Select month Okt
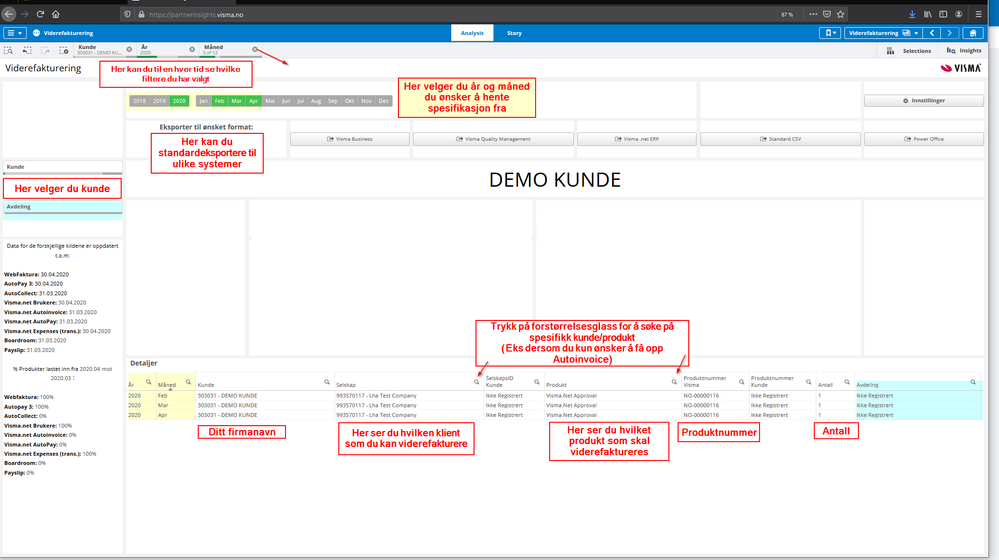 click(349, 101)
